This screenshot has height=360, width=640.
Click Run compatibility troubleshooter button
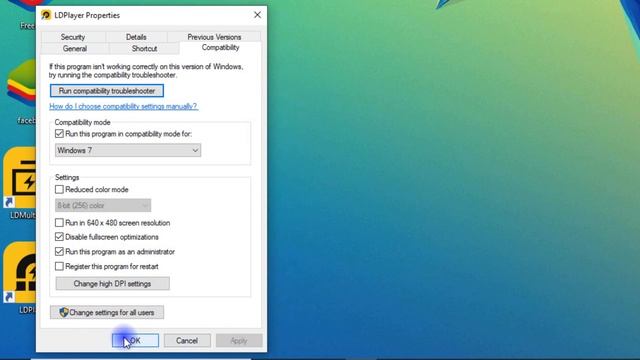click(107, 91)
